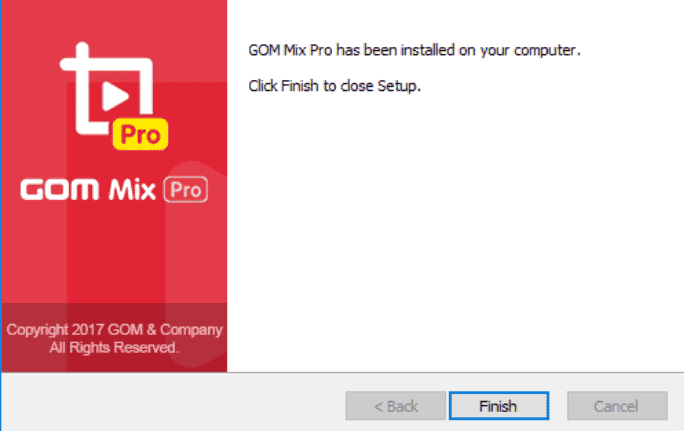The image size is (684, 431).
Task: Click the word Finish in the instruction sentence
Action: (x=300, y=86)
